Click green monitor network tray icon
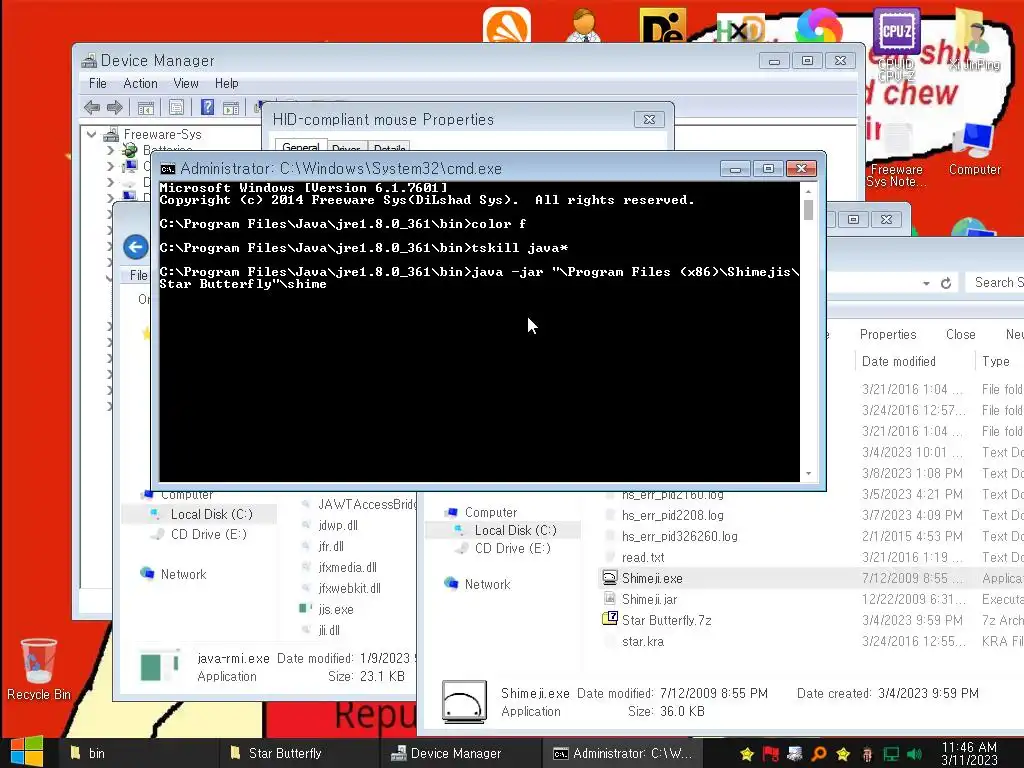1024x768 pixels. click(x=891, y=754)
